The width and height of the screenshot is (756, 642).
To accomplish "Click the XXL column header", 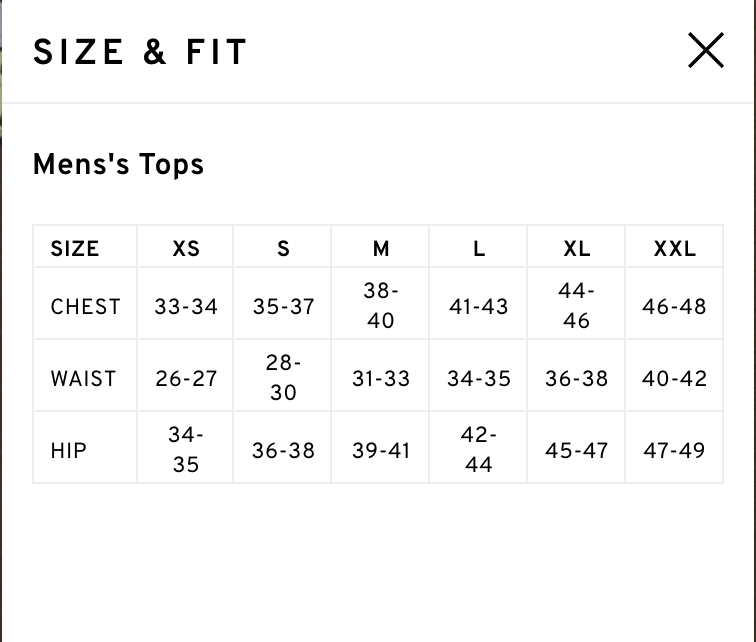I will (675, 249).
